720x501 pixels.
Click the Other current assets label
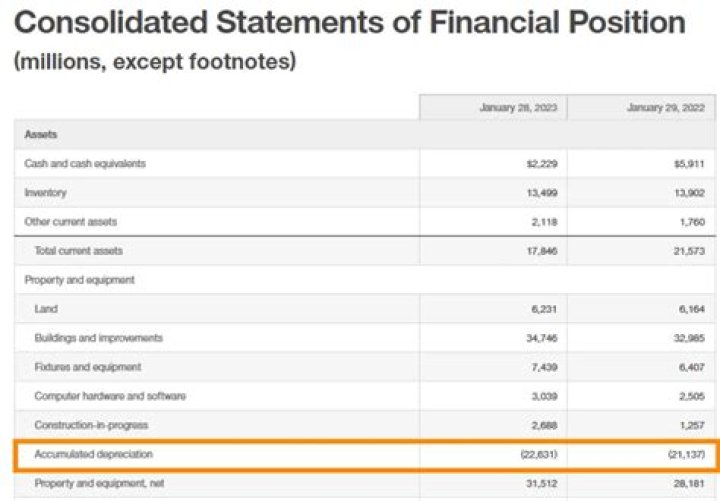click(72, 221)
